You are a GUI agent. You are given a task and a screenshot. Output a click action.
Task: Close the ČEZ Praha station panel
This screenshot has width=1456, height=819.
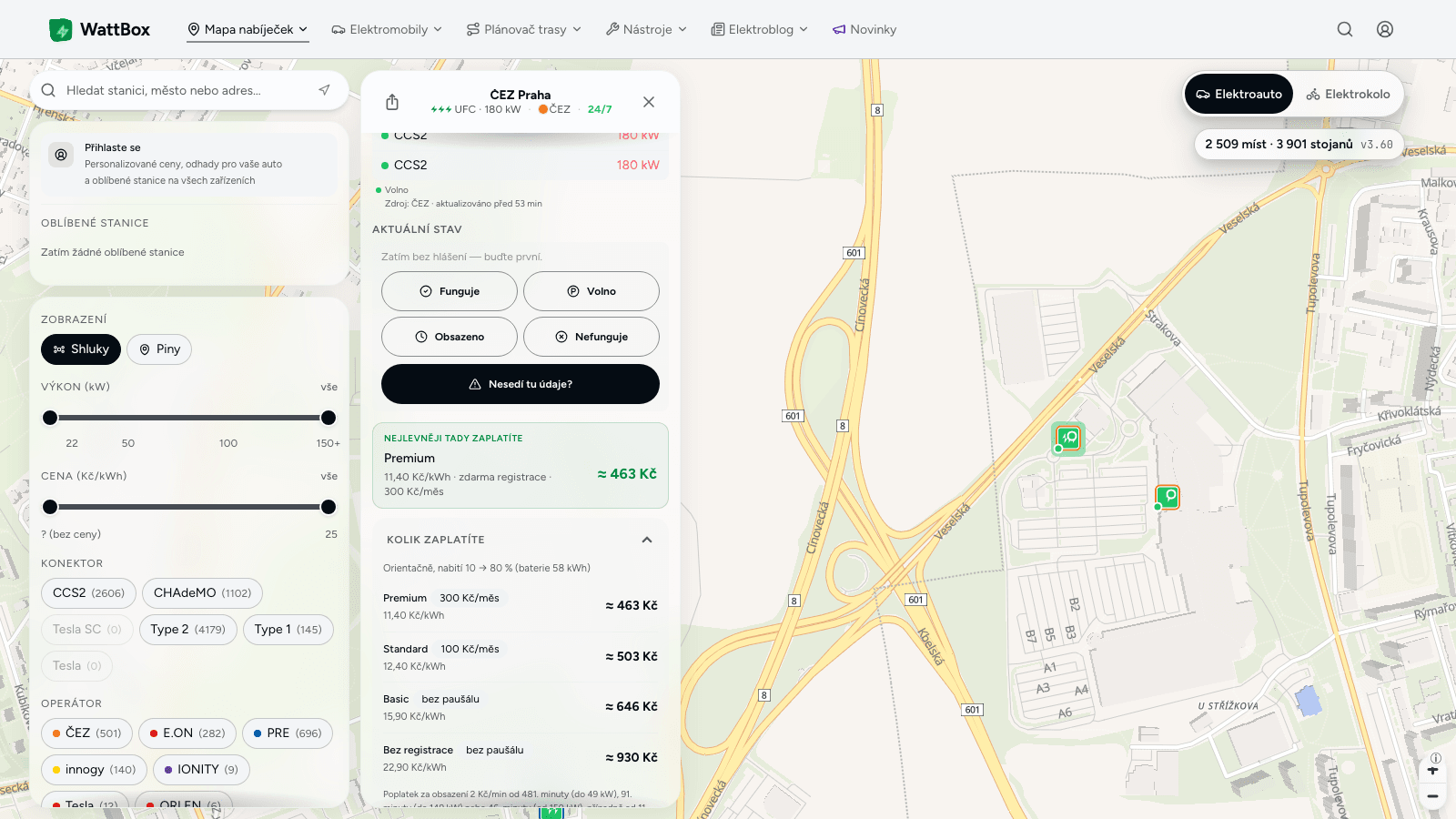coord(649,102)
